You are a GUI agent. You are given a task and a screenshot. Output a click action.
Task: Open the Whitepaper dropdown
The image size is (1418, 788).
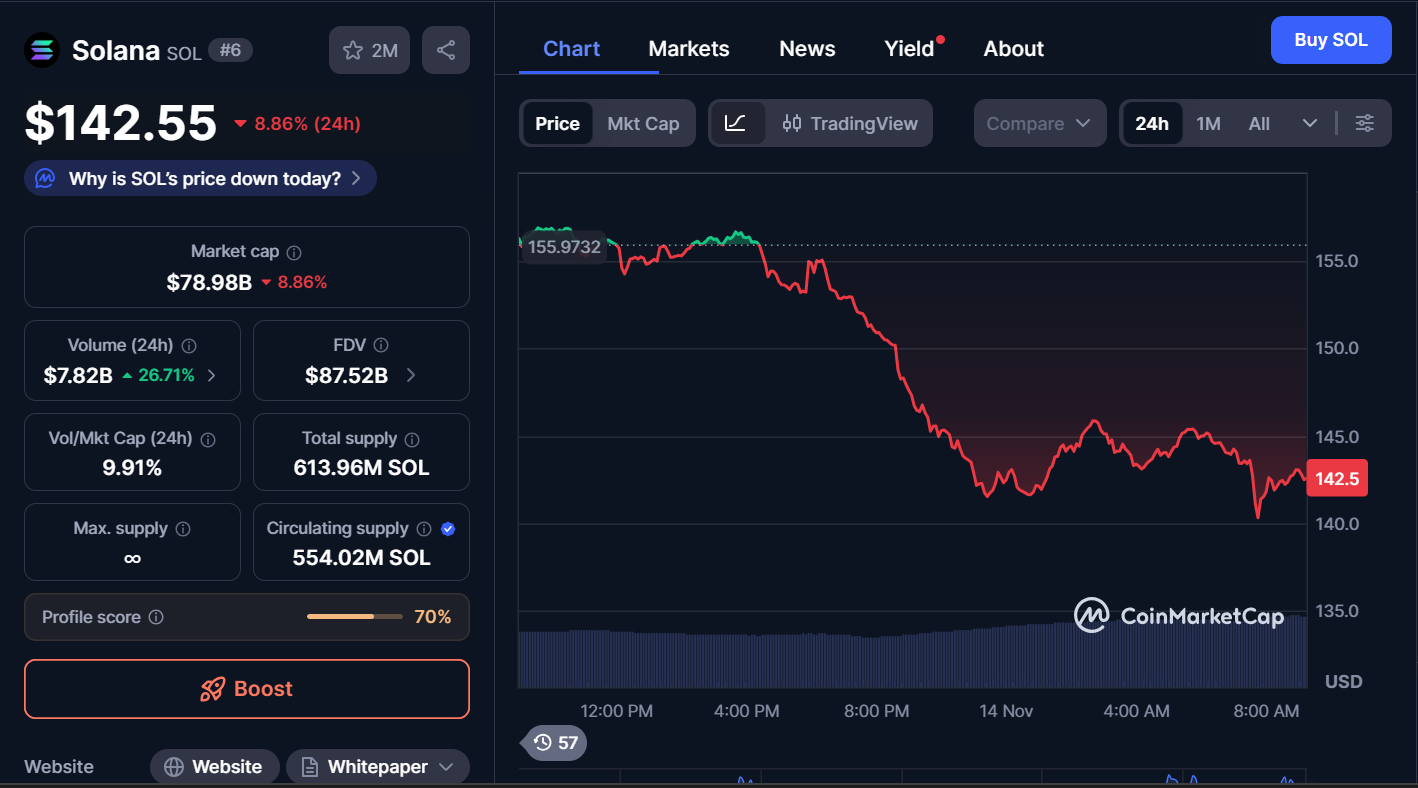377,767
